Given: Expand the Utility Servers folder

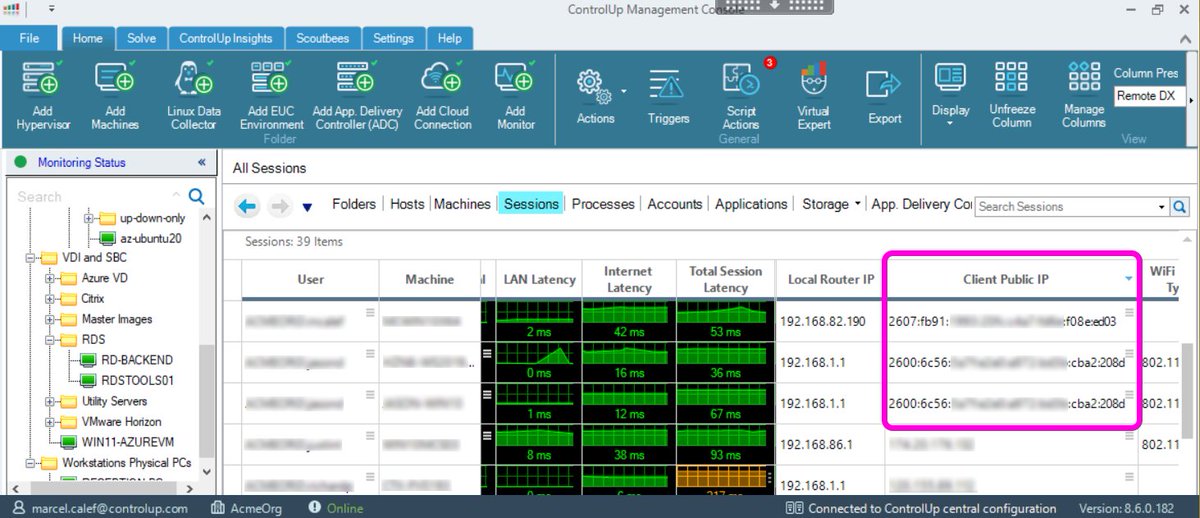Looking at the screenshot, I should click(50, 401).
